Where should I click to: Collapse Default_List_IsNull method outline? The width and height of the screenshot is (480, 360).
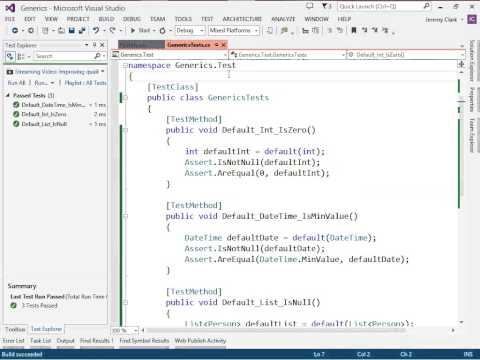click(125, 302)
